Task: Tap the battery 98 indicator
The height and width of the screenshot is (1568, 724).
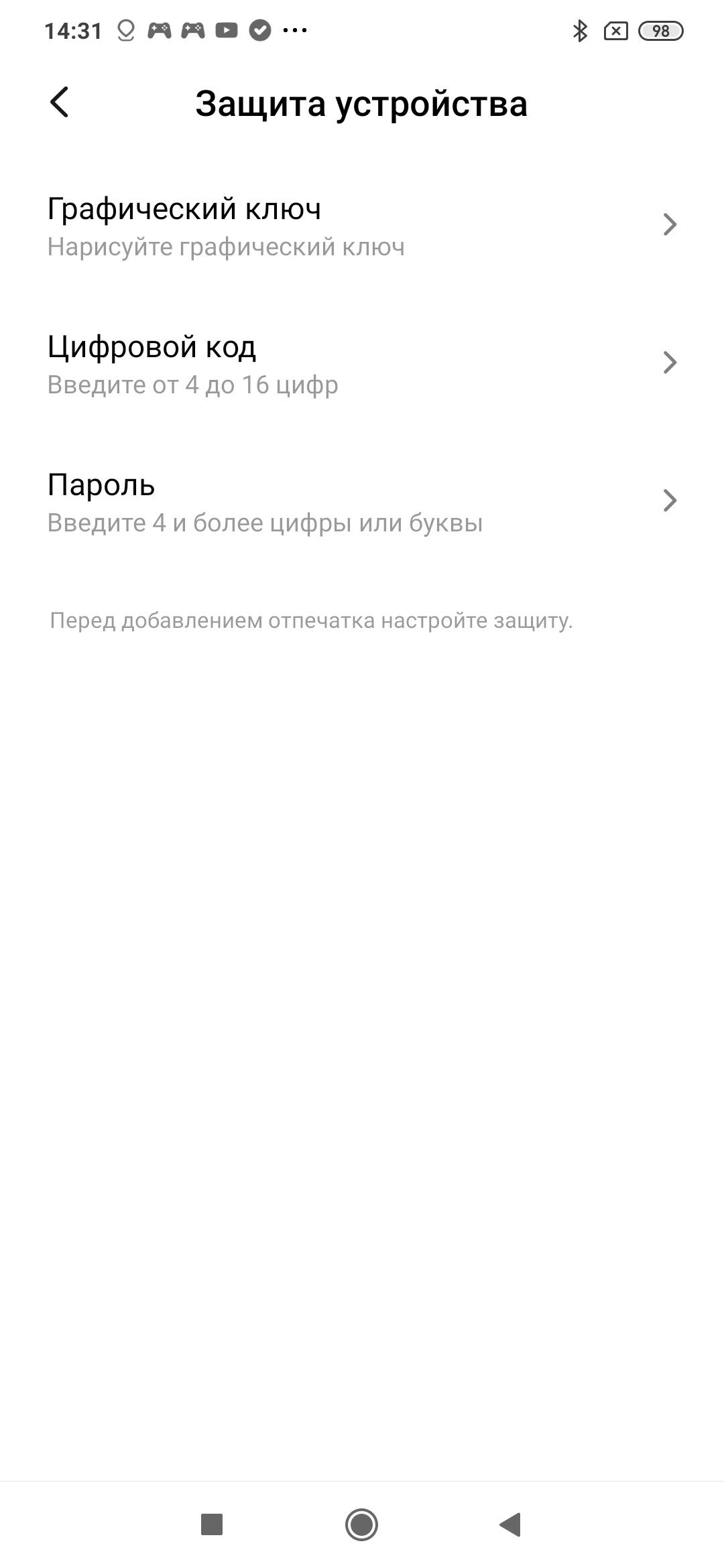Action: coord(661,31)
